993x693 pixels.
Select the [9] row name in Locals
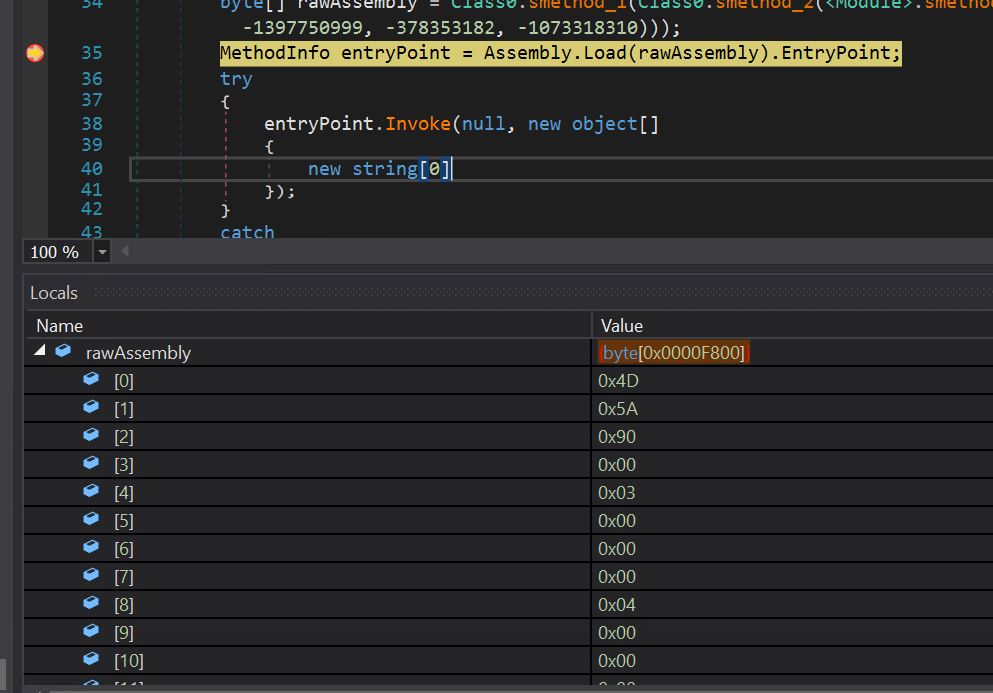(x=123, y=633)
